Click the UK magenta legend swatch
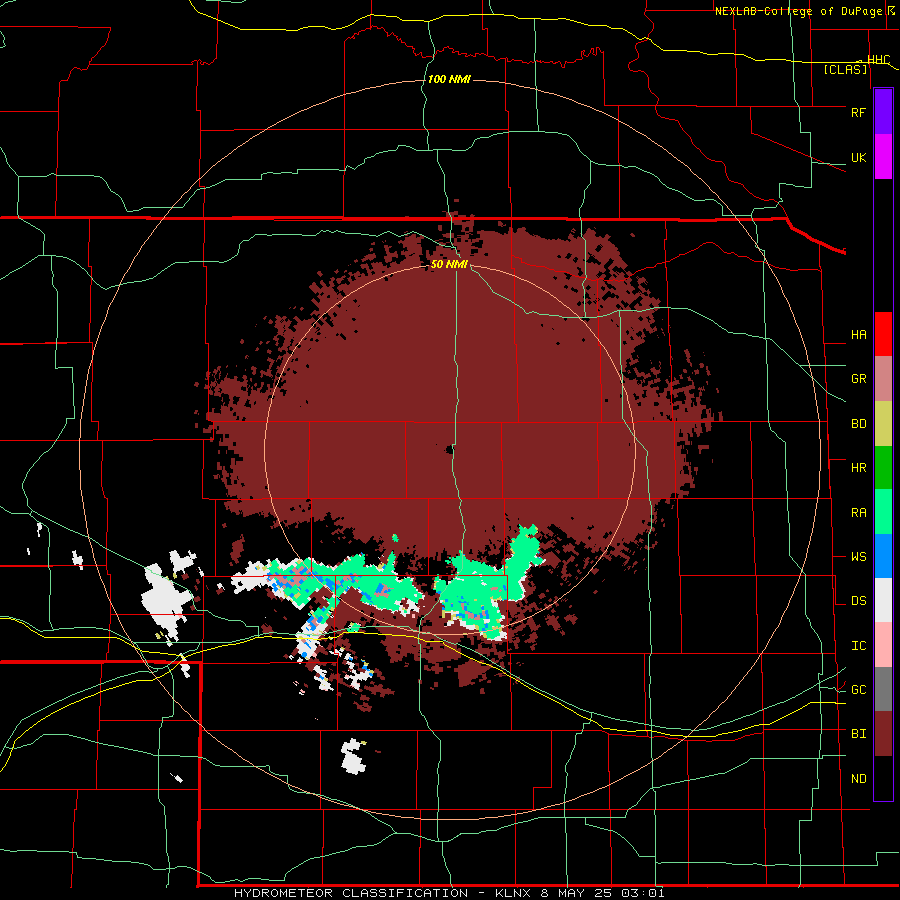The height and width of the screenshot is (900, 900). point(883,157)
